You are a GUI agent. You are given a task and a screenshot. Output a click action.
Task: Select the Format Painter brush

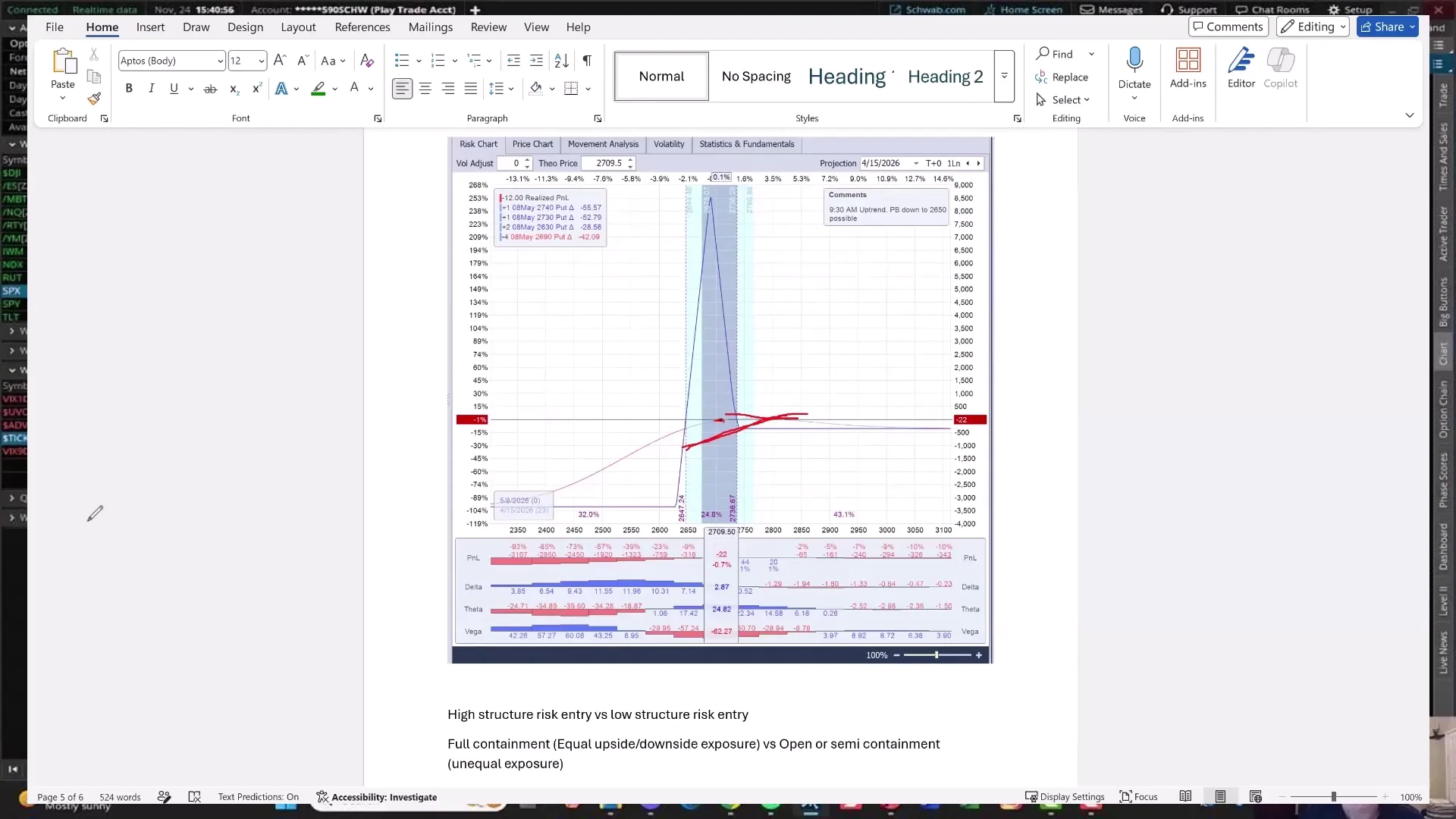coord(94,99)
